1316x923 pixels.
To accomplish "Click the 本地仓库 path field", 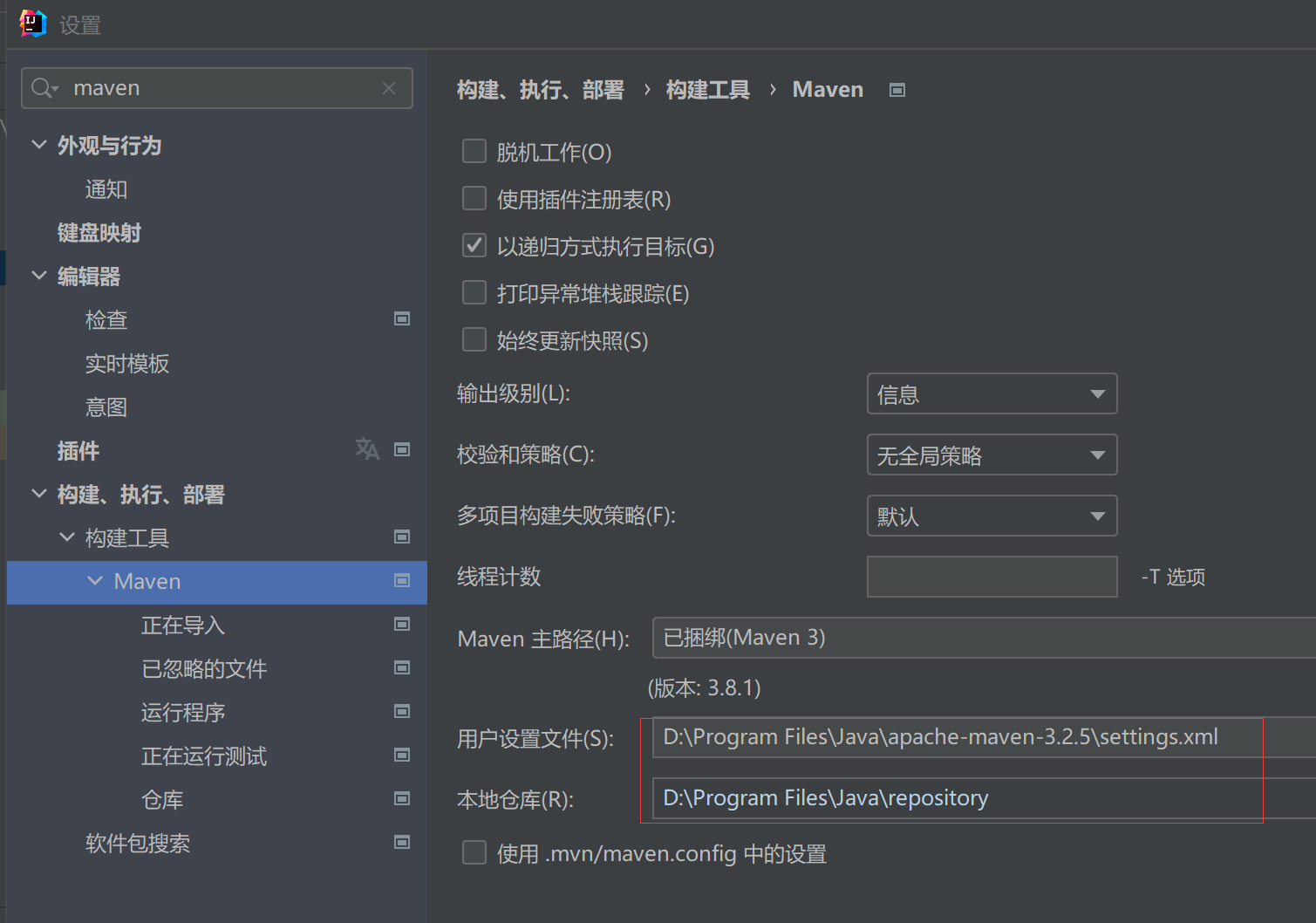I will (984, 798).
